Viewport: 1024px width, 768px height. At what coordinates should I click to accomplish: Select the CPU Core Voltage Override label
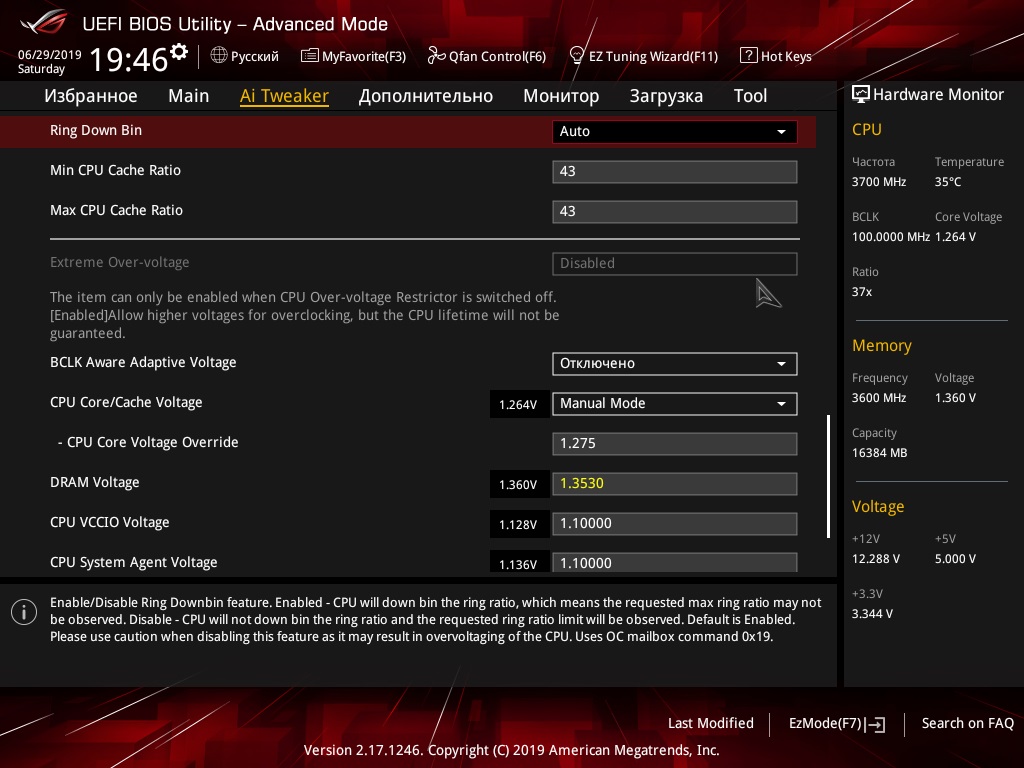148,442
